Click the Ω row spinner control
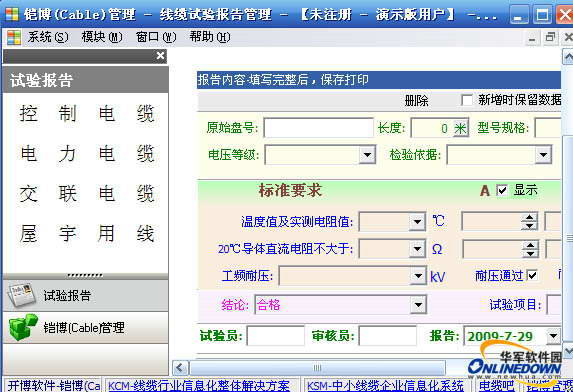Viewport: 573px width, 392px height. pyautogui.click(x=530, y=249)
